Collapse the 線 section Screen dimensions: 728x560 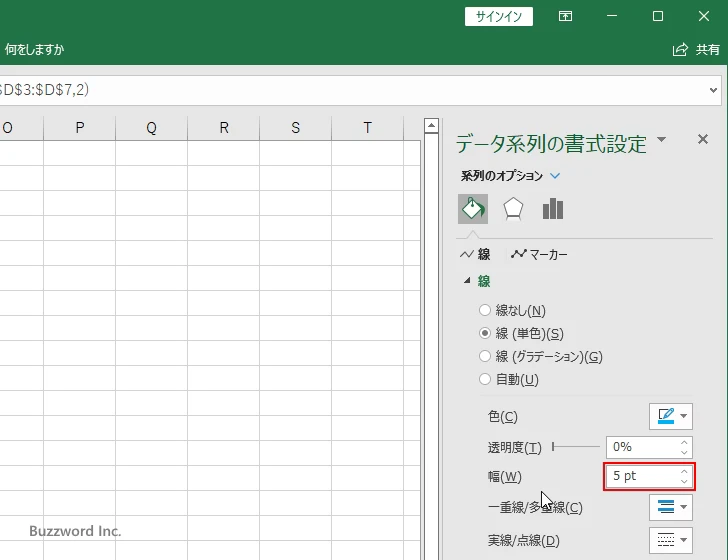tap(467, 280)
